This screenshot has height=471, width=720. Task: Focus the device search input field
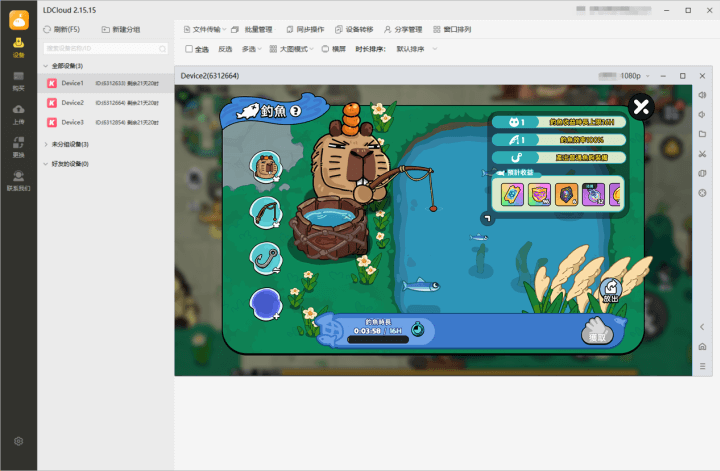[106, 48]
